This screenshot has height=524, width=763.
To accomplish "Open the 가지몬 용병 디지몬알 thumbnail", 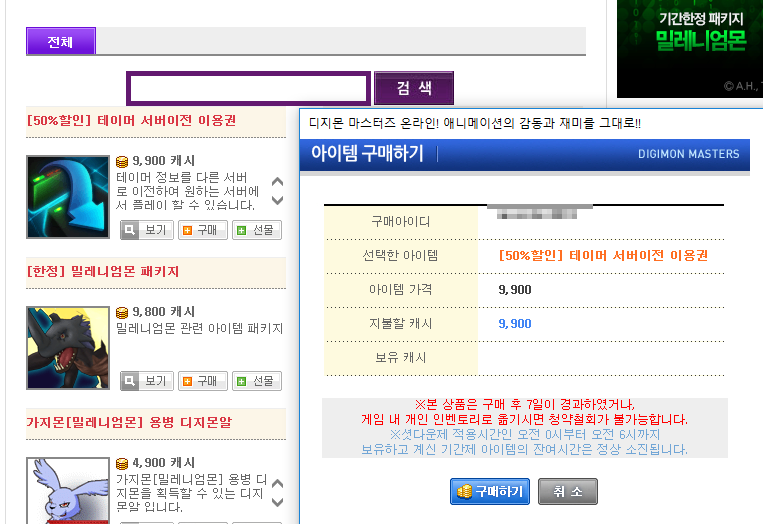I will coord(68,490).
